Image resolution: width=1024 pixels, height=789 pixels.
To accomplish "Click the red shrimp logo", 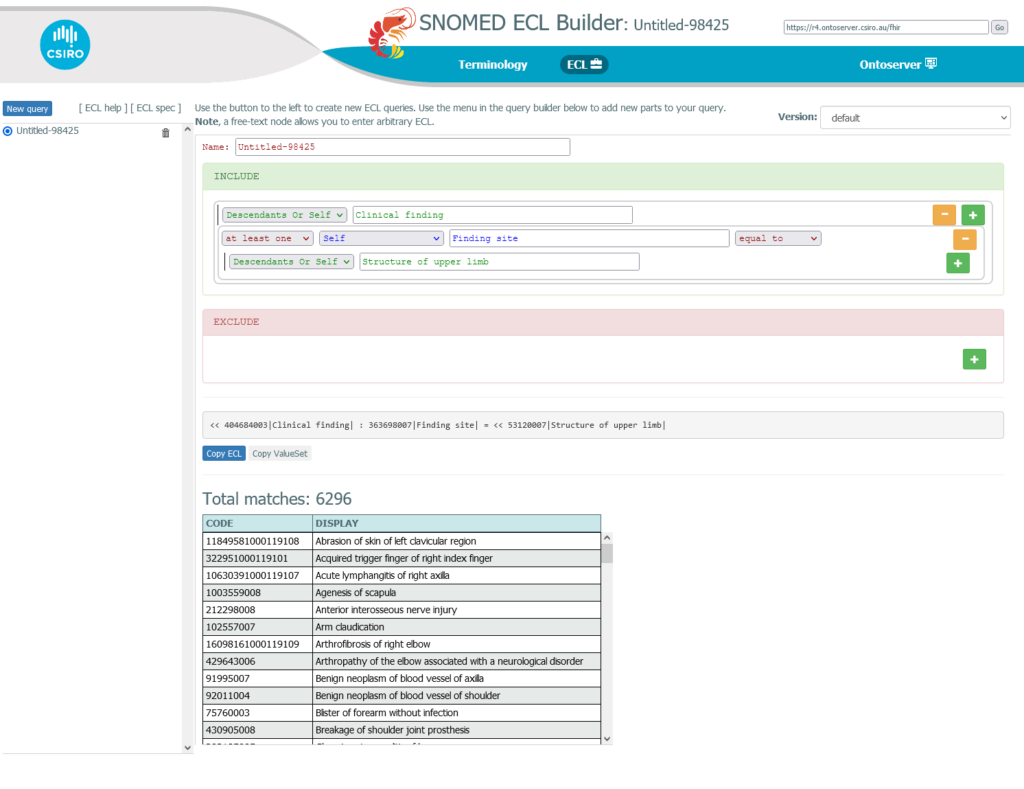I will tap(391, 33).
